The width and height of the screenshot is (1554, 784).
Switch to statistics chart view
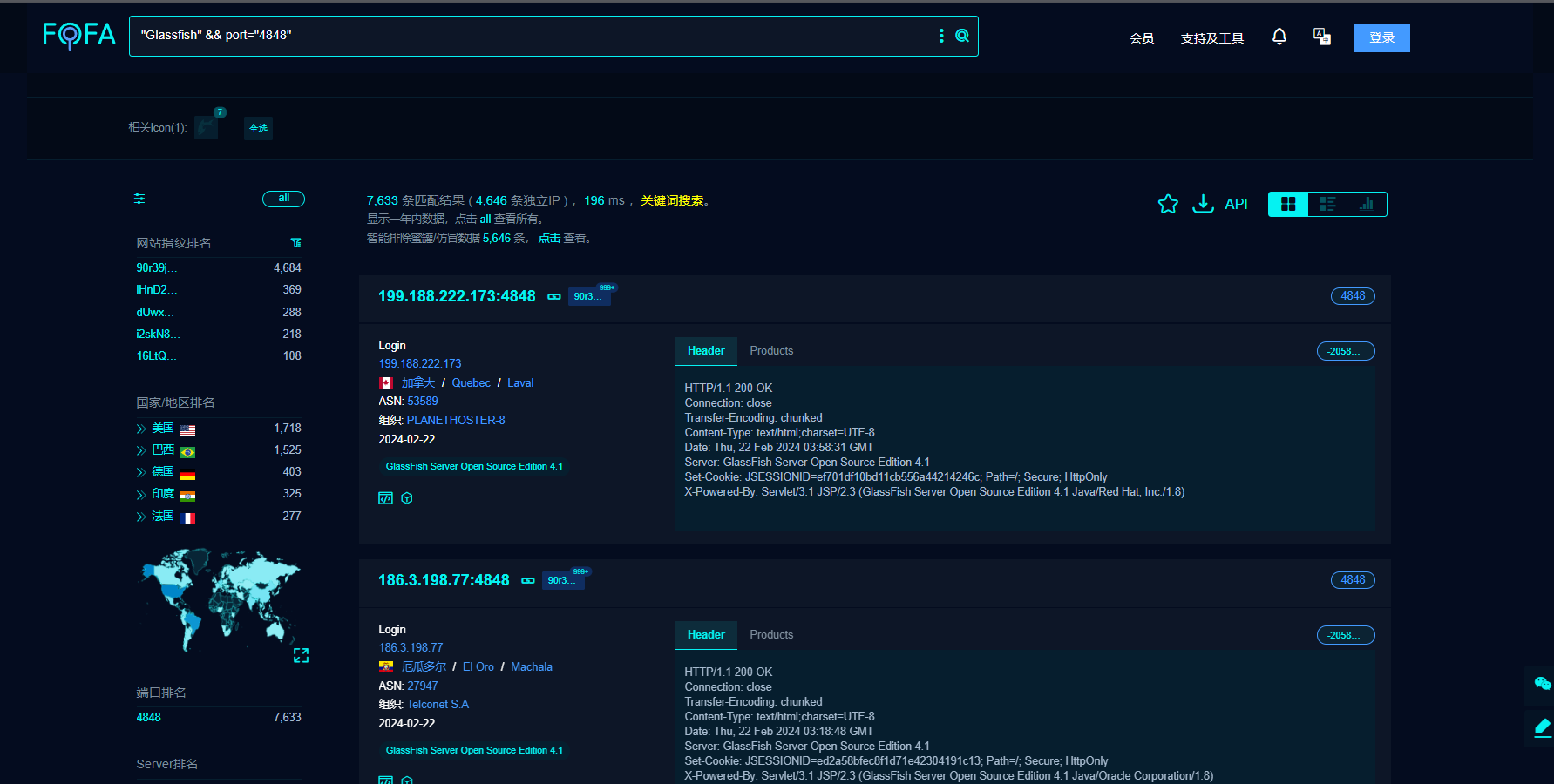1367,204
